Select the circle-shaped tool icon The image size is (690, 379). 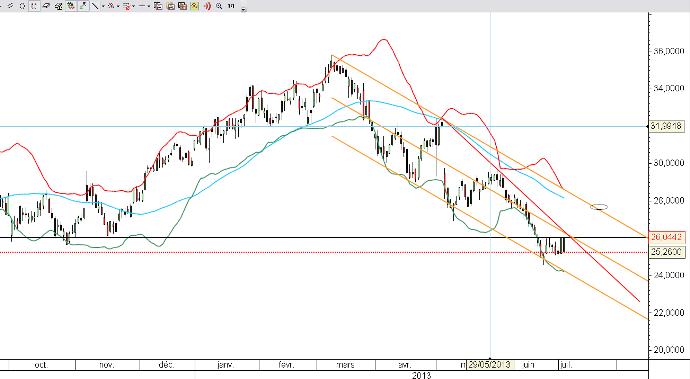pyautogui.click(x=22, y=6)
